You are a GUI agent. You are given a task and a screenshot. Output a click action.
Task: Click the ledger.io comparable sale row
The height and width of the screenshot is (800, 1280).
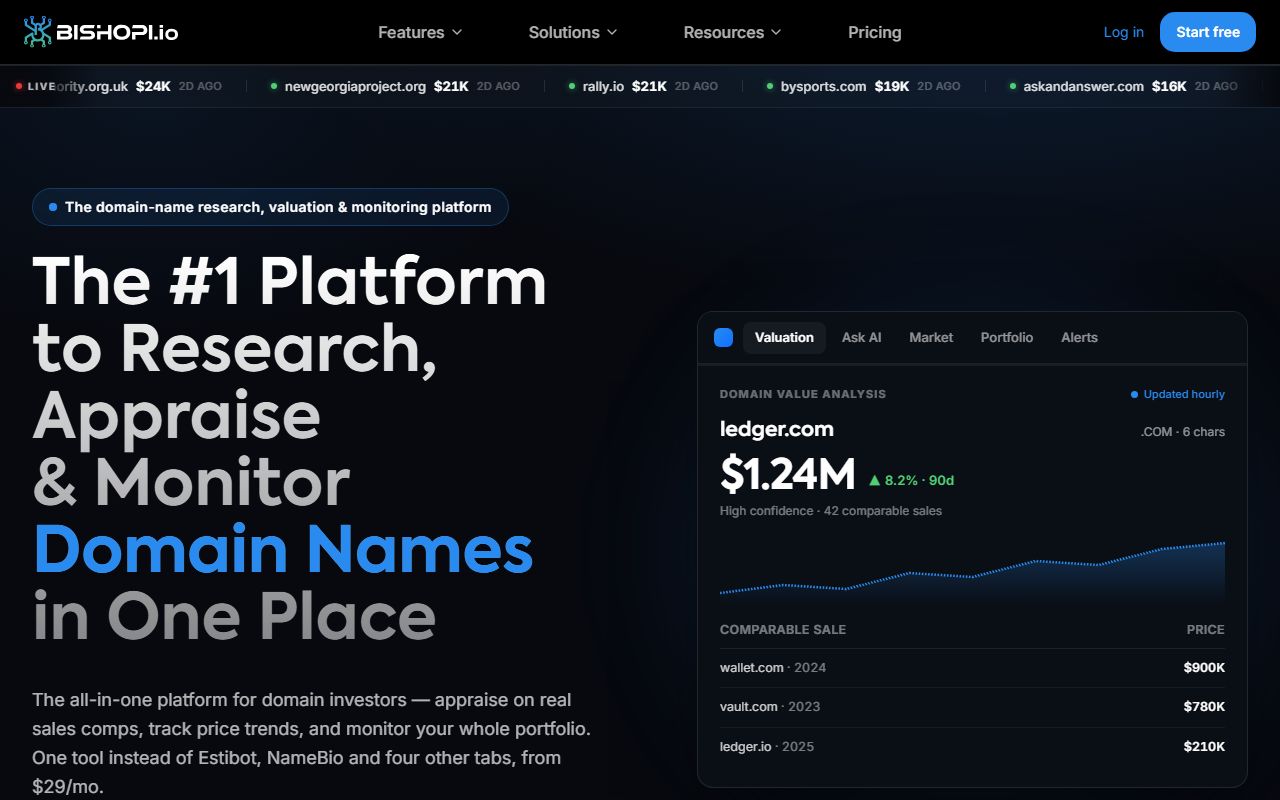(x=972, y=747)
